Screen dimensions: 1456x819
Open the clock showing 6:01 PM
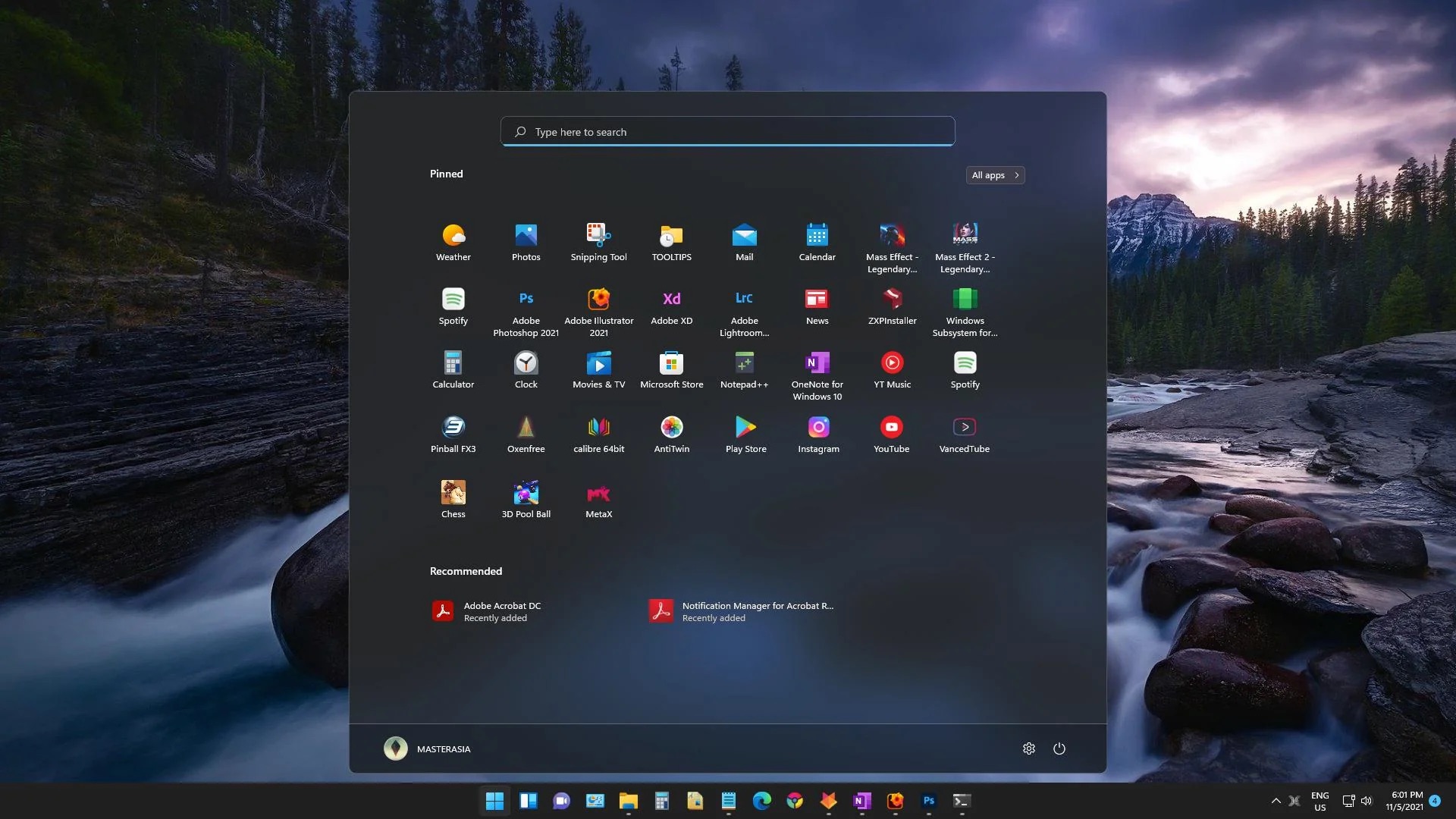[1404, 801]
